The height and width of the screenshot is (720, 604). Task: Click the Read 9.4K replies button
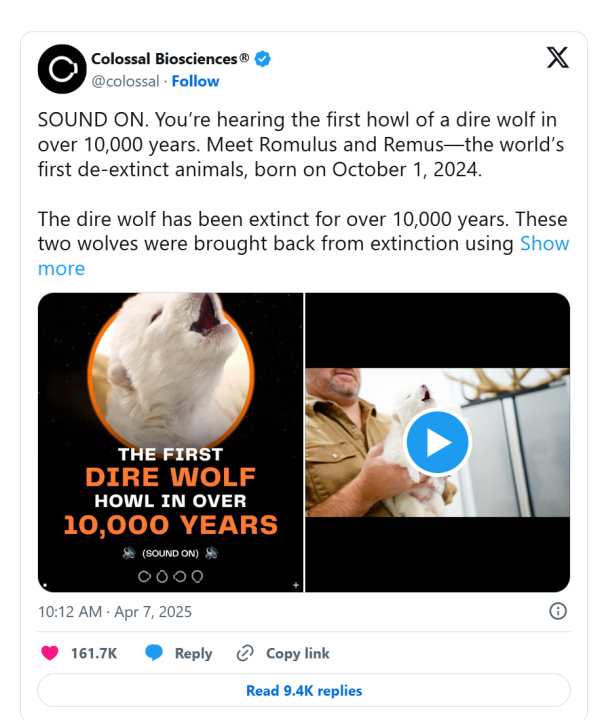pos(304,691)
